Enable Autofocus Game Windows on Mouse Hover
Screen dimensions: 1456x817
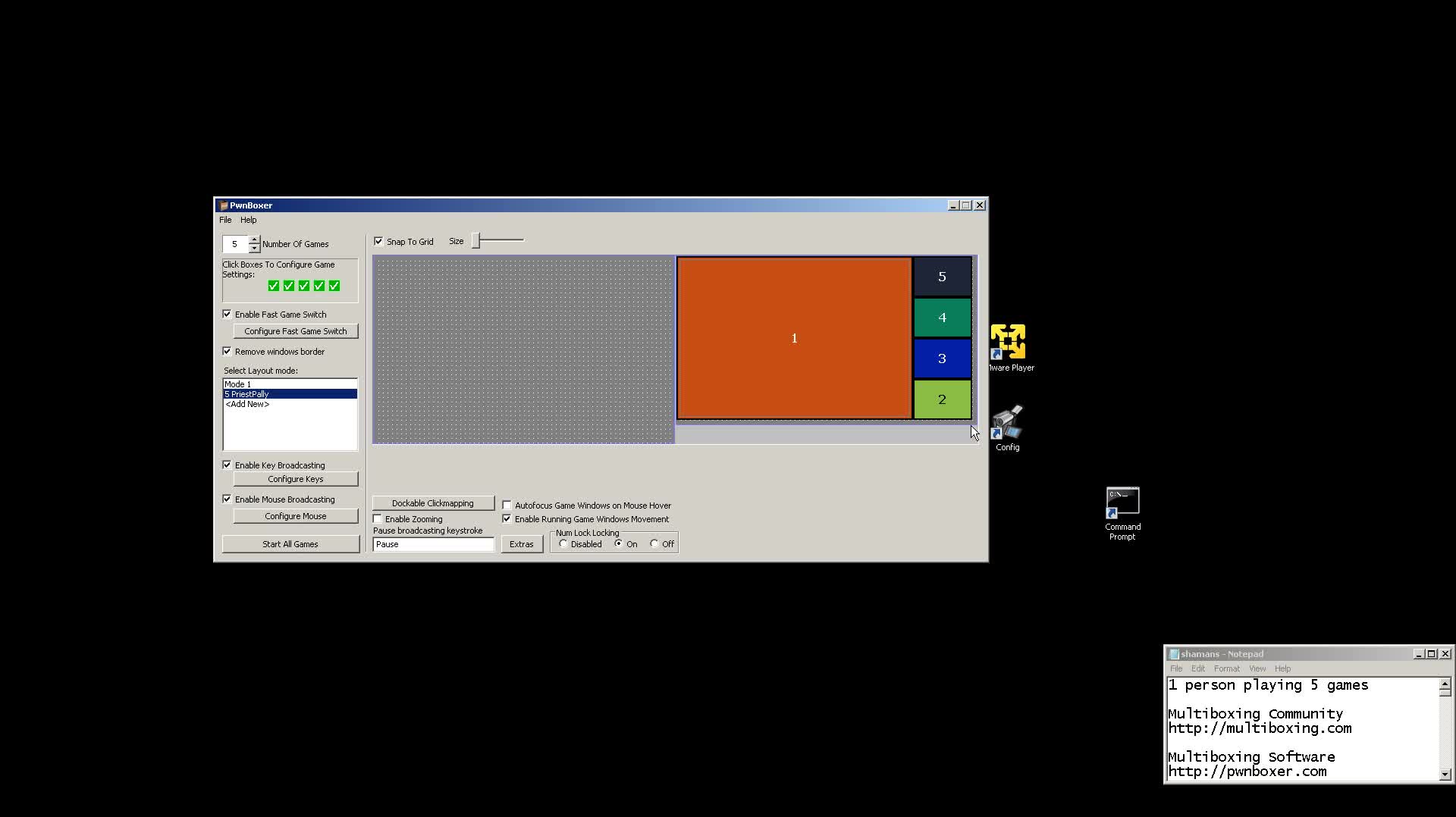(x=507, y=505)
